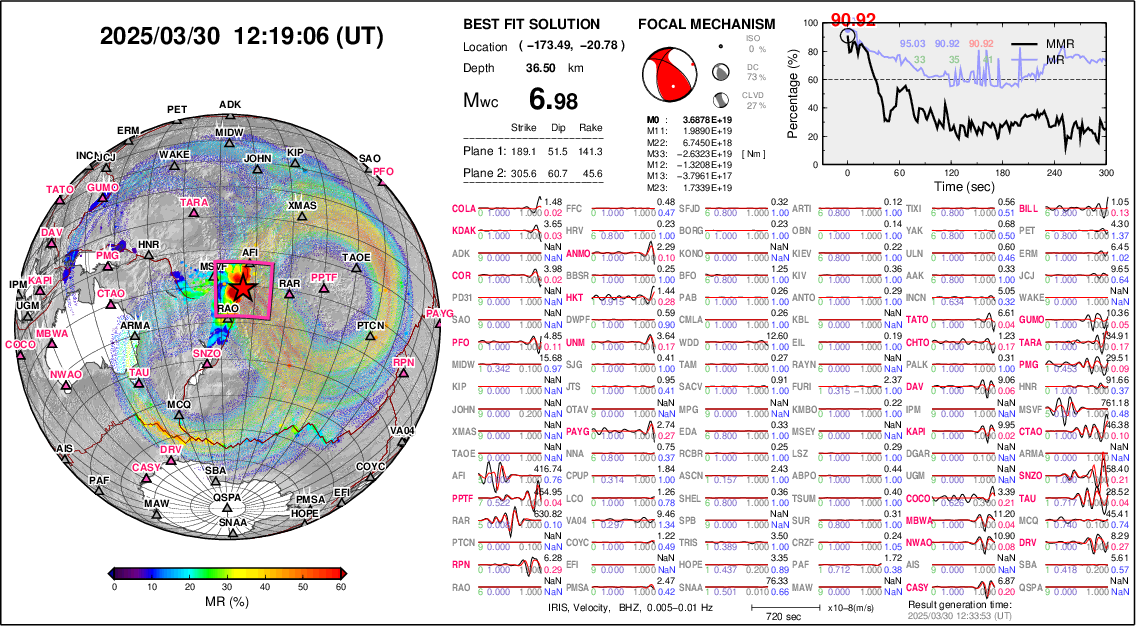
Task: Click the M0 value "3.6878E+19"
Action: (x=708, y=120)
